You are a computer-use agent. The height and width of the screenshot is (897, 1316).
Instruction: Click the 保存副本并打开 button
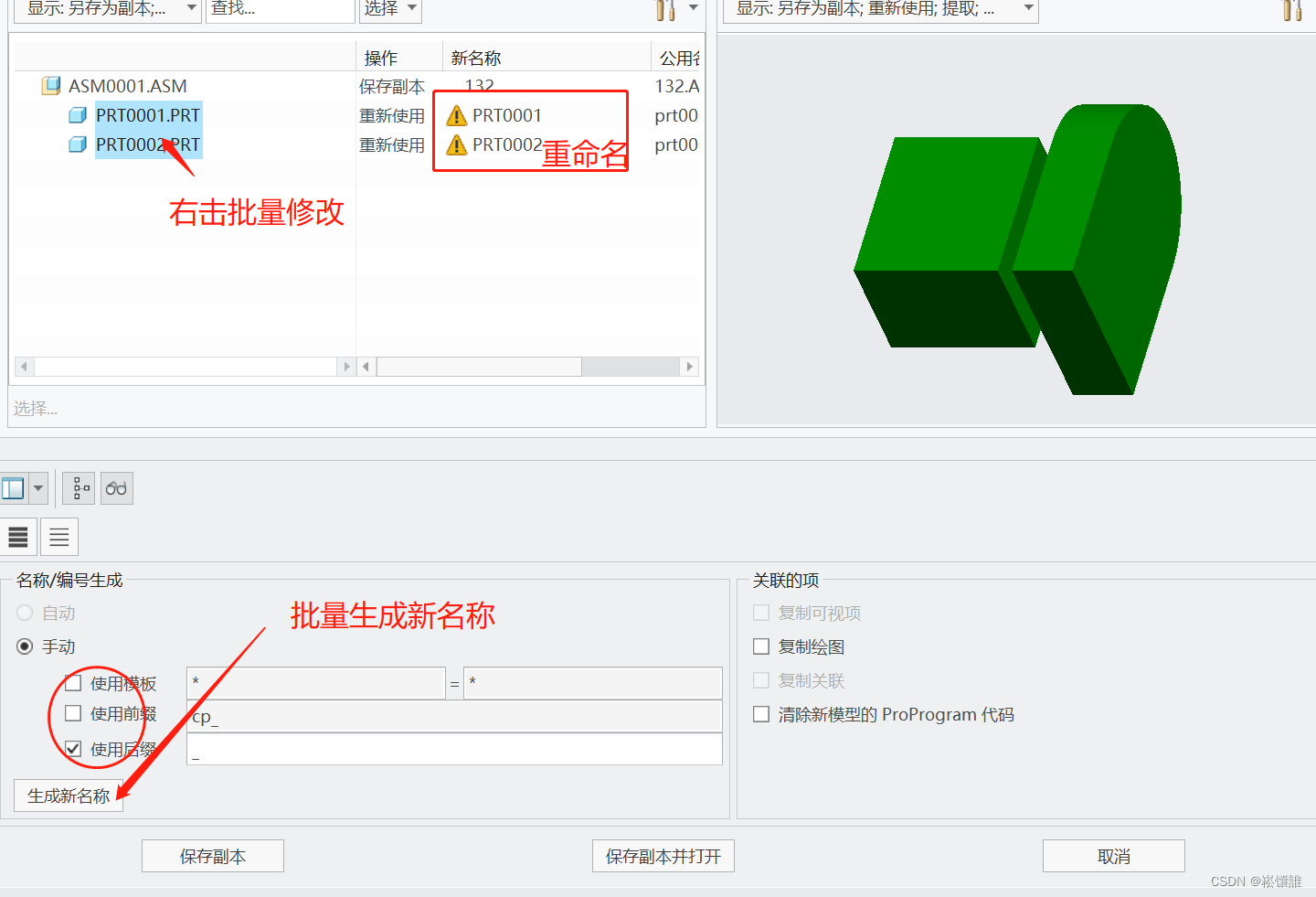663,856
